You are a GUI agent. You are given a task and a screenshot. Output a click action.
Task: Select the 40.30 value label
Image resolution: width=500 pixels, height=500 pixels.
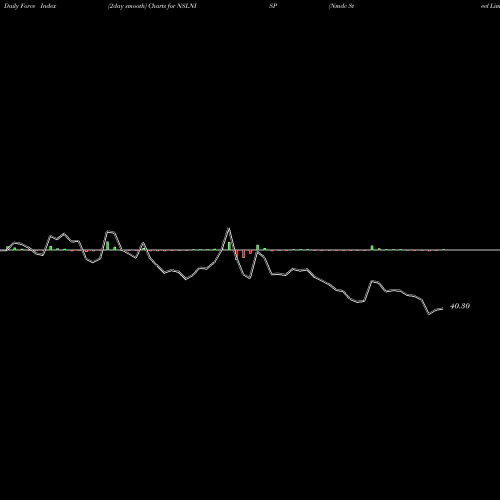point(460,306)
